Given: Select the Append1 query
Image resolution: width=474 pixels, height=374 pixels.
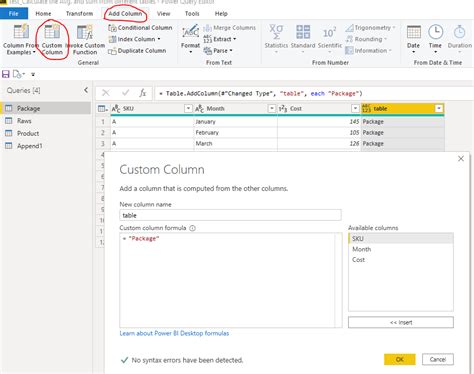Looking at the screenshot, I should 46,146.
